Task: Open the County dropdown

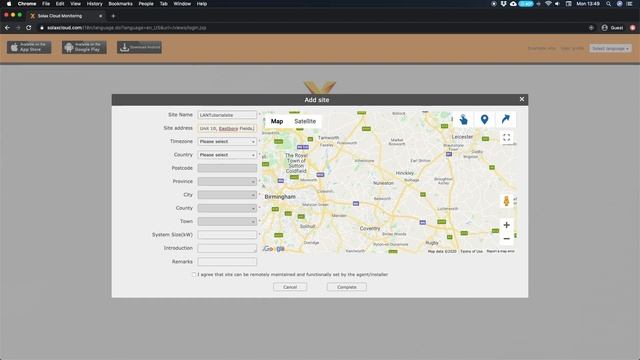Action: (227, 208)
